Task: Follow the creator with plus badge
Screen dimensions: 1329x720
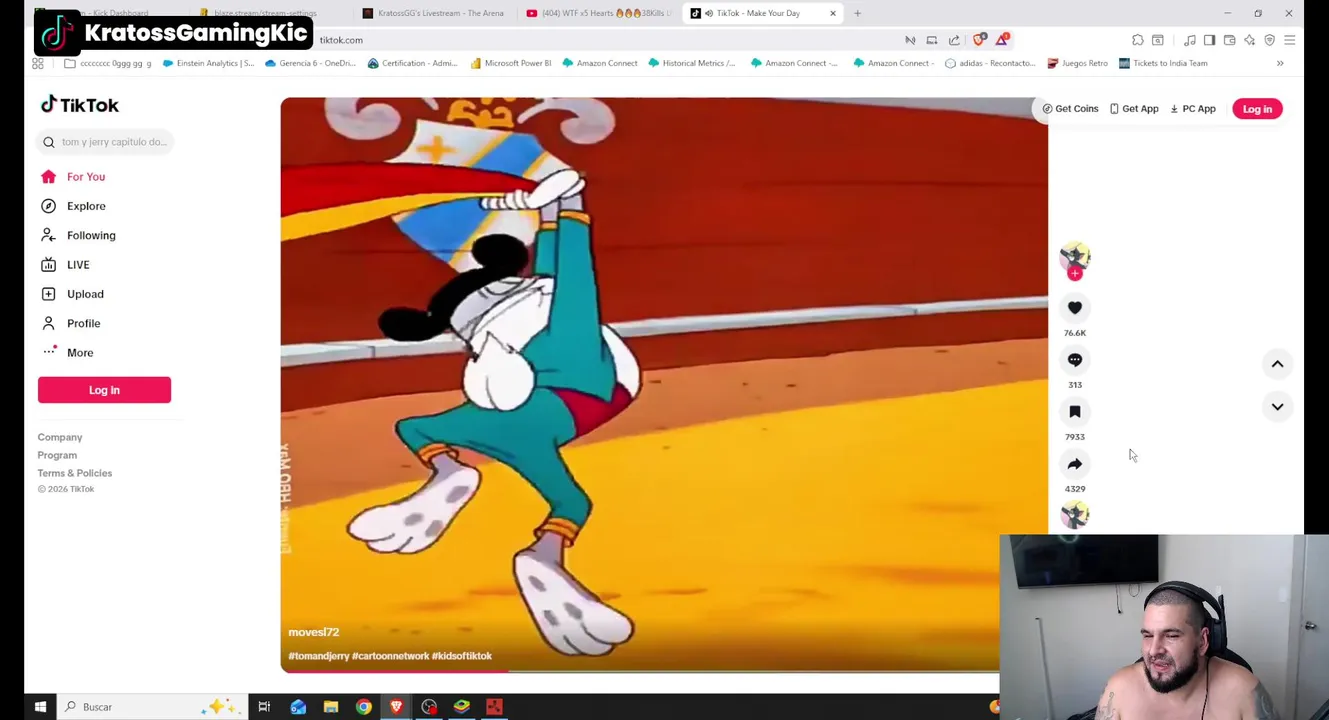Action: [x=1075, y=274]
